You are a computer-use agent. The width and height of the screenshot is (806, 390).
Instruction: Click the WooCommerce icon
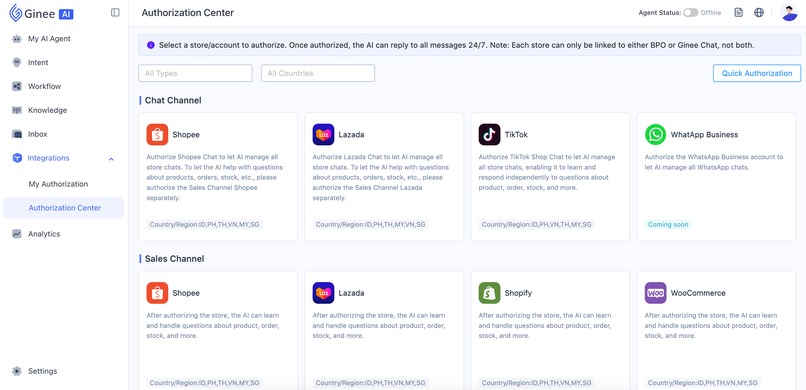coord(655,293)
